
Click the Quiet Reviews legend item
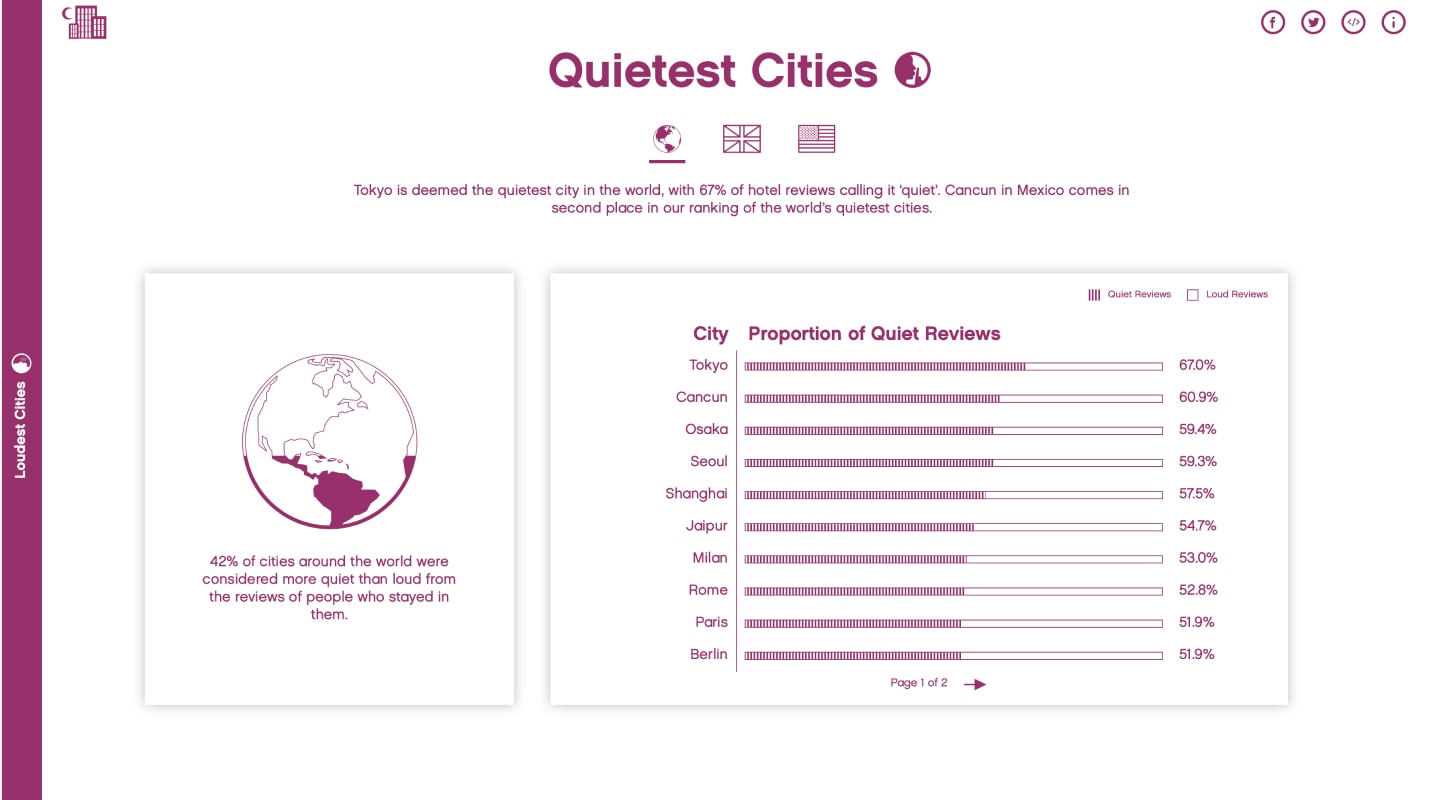click(x=1129, y=294)
